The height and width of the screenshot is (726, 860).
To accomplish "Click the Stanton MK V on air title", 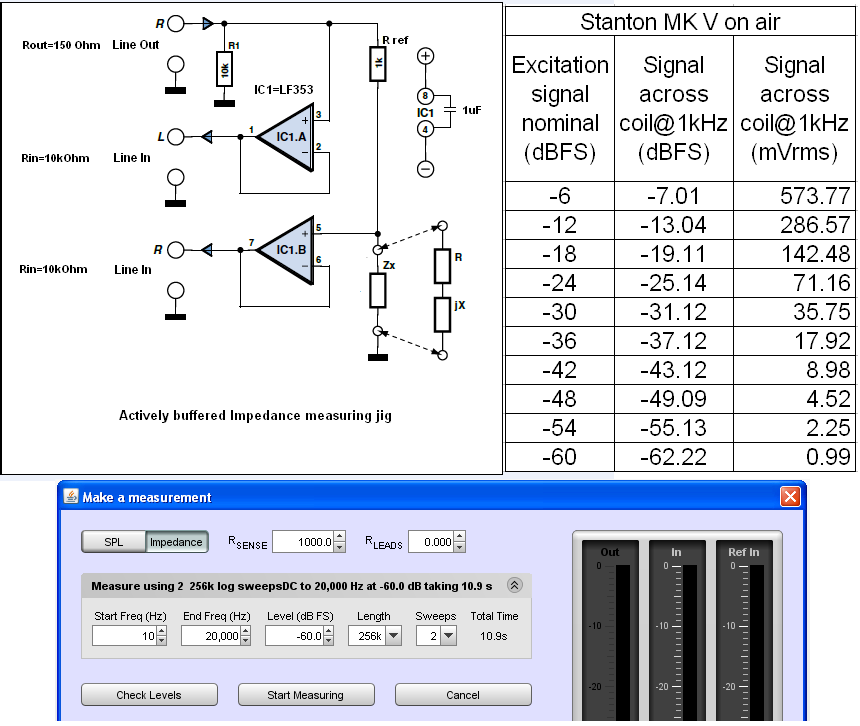I will [x=680, y=22].
